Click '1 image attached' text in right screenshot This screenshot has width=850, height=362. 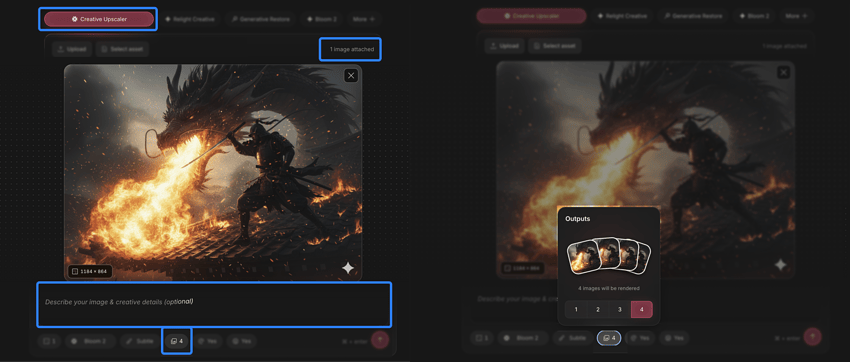(784, 46)
